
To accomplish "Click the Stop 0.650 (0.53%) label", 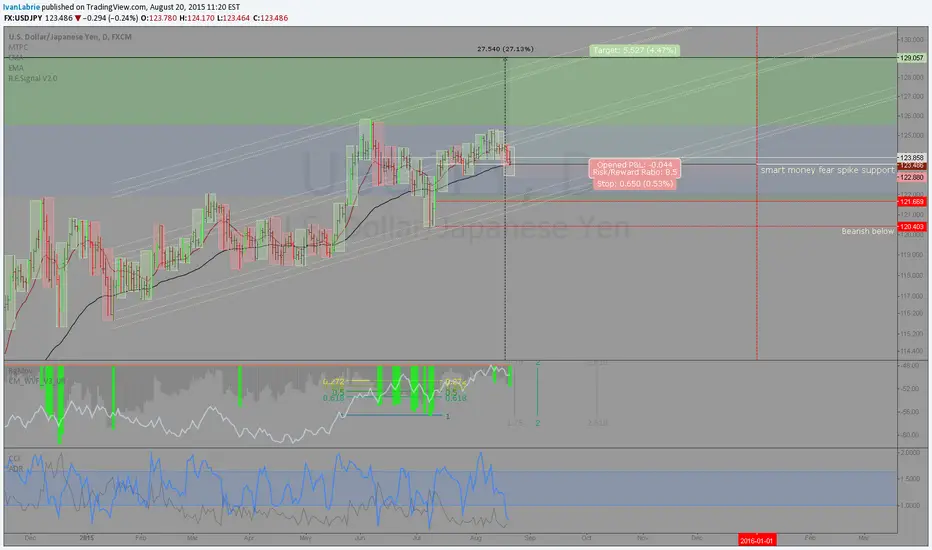I will click(635, 184).
